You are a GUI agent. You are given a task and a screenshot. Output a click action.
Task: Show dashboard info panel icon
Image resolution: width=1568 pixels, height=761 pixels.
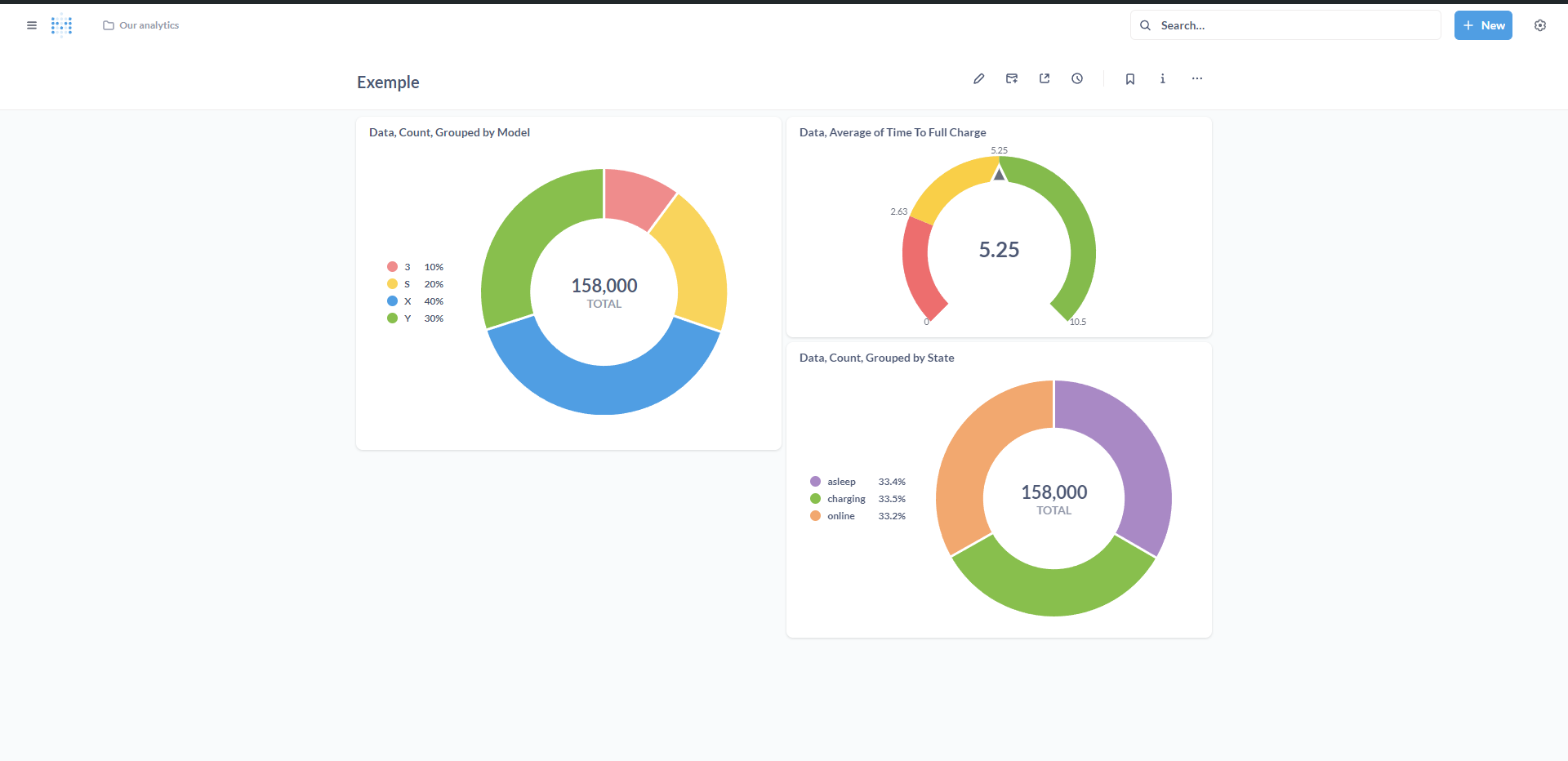[1163, 79]
